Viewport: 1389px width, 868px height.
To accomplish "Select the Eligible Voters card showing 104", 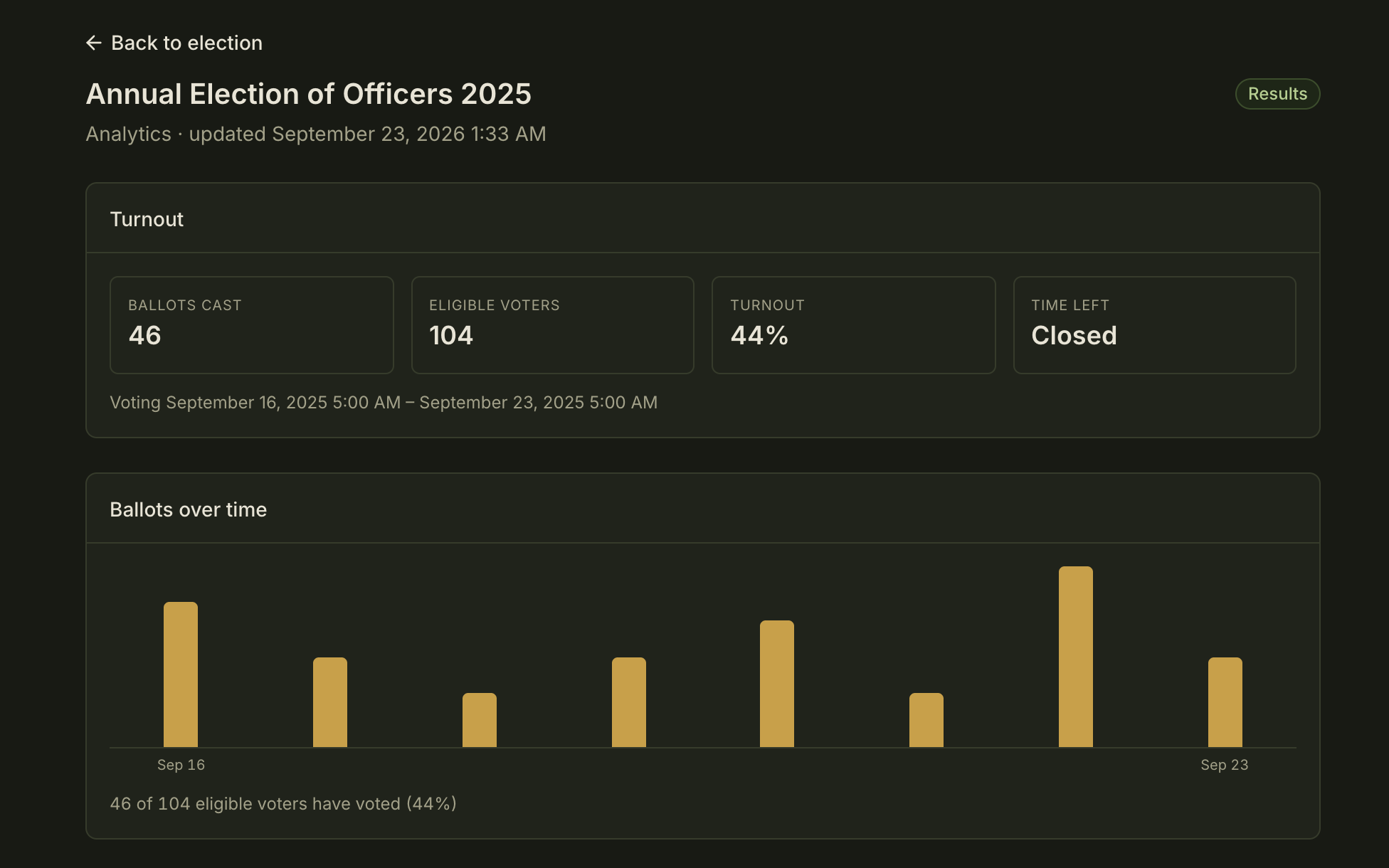I will (553, 325).
